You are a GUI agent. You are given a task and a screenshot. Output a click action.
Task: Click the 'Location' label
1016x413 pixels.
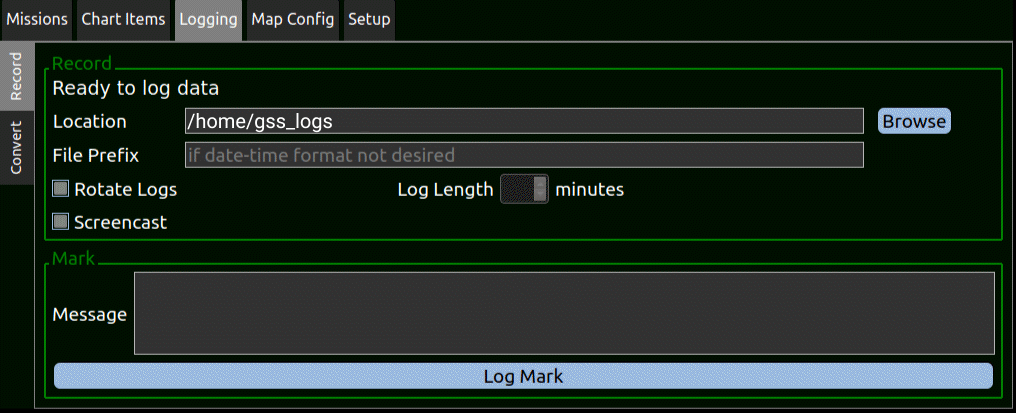[x=89, y=121]
